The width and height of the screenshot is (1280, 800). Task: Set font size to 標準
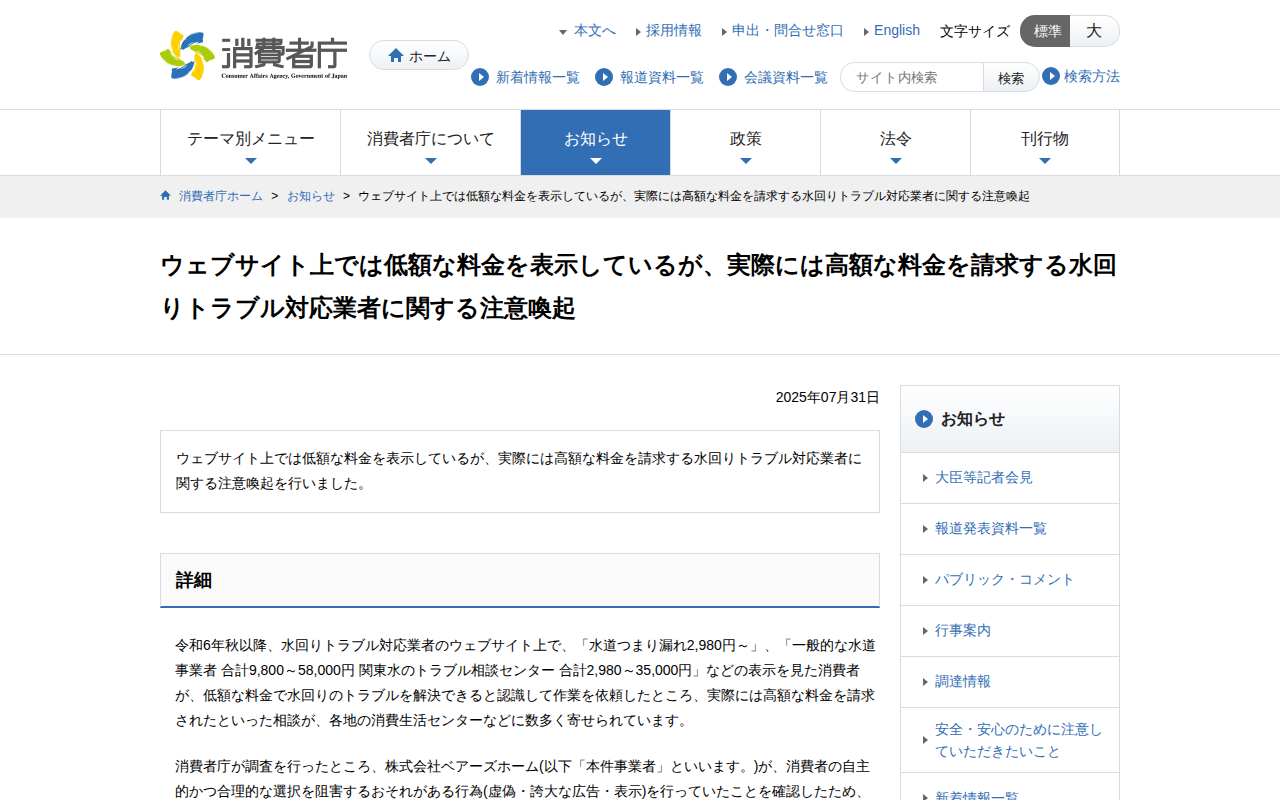point(1046,31)
